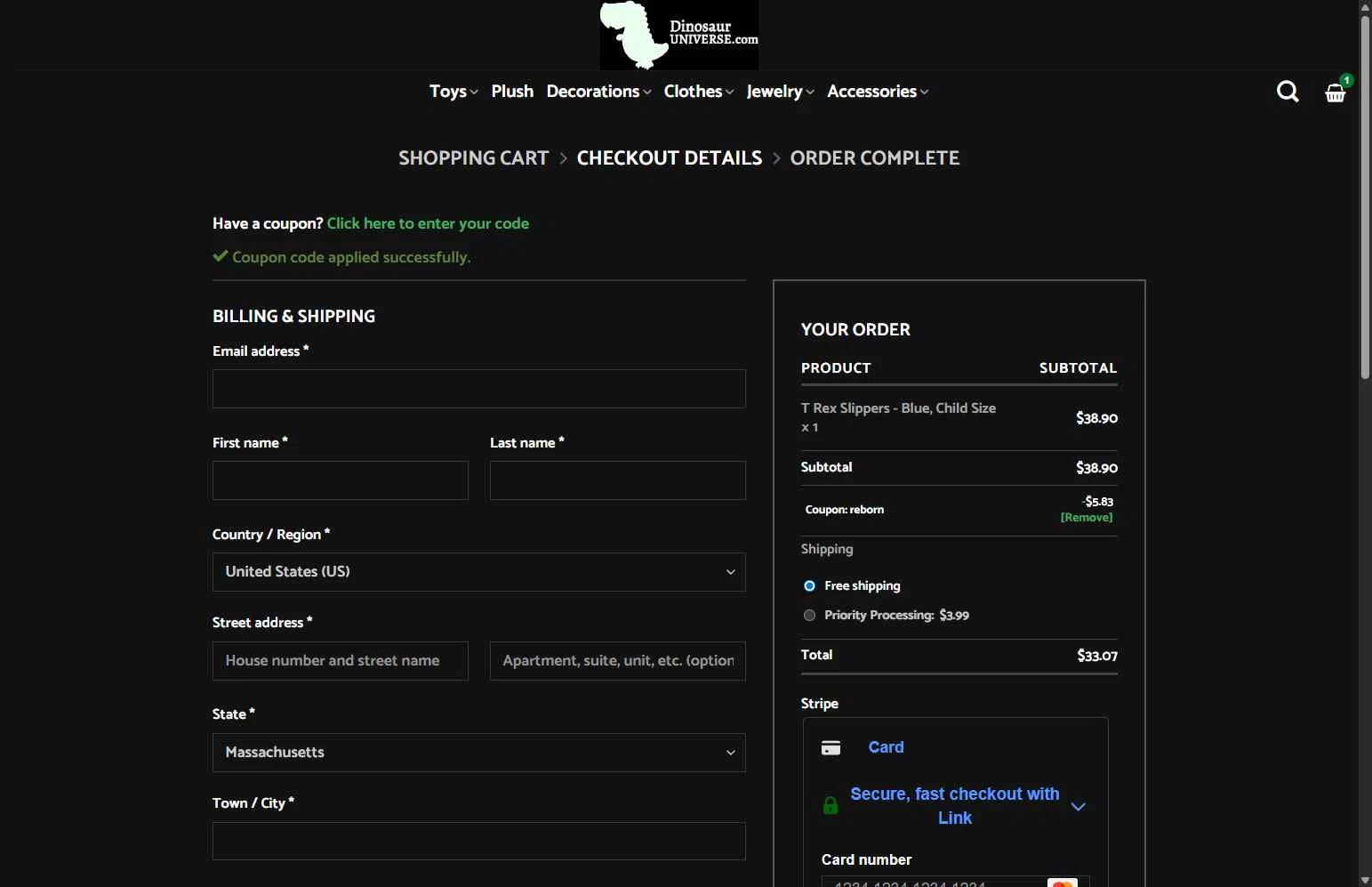Click the BILLING & SHIPPING heading
Screen dimensions: 1372x887
(293, 317)
